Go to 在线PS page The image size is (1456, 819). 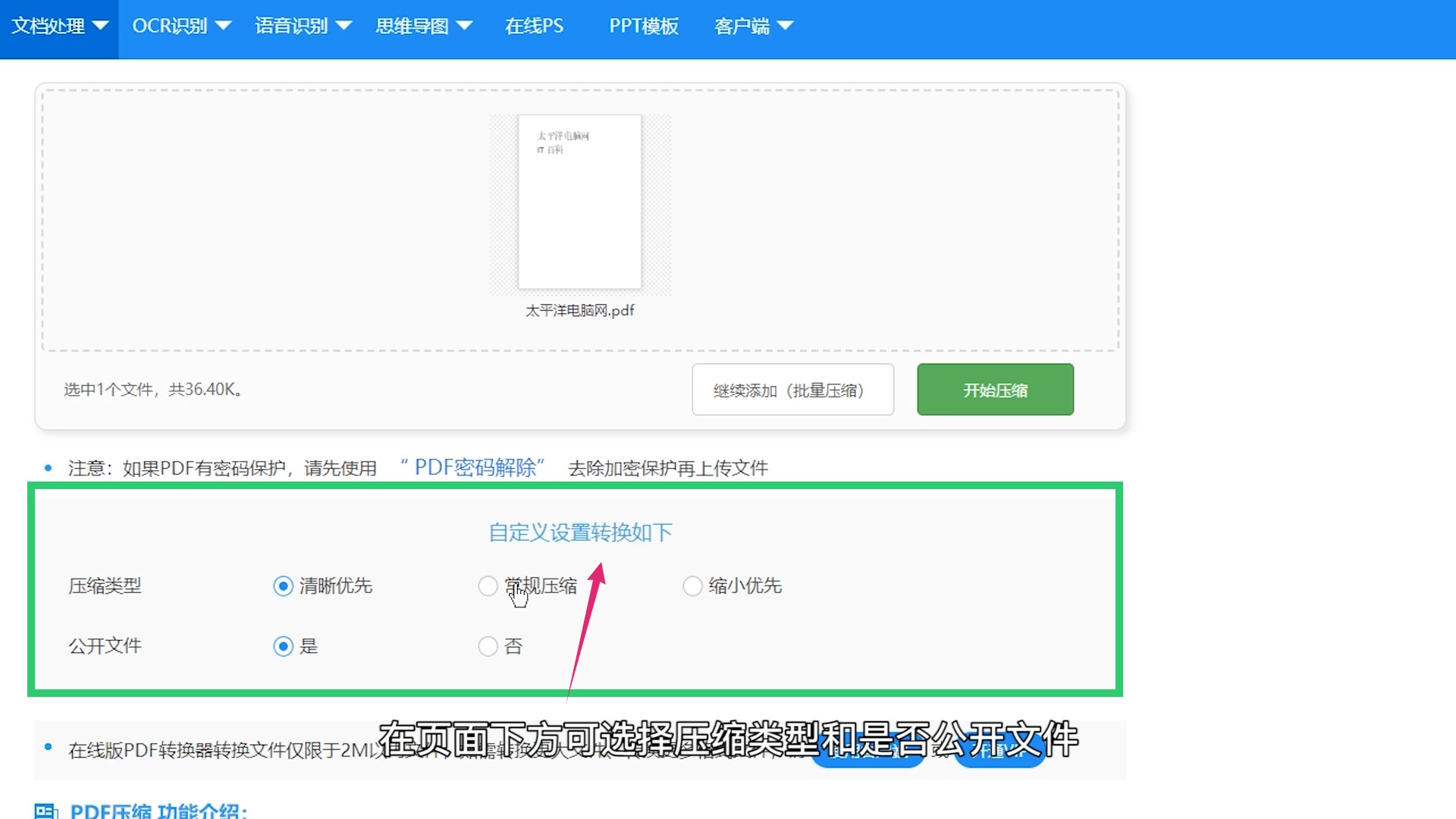(x=535, y=27)
